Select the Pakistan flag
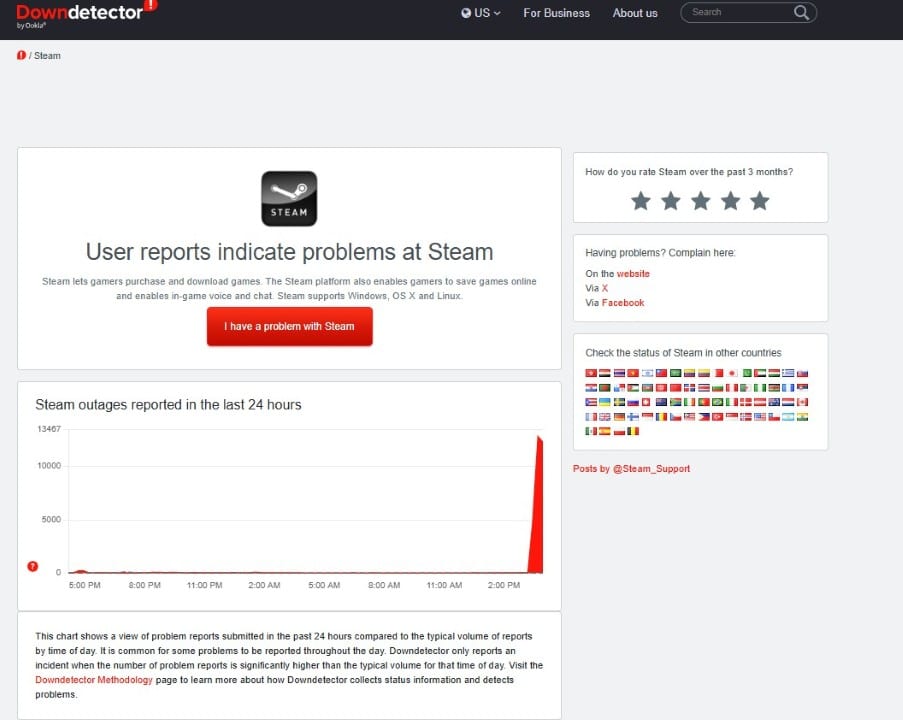 [x=747, y=373]
